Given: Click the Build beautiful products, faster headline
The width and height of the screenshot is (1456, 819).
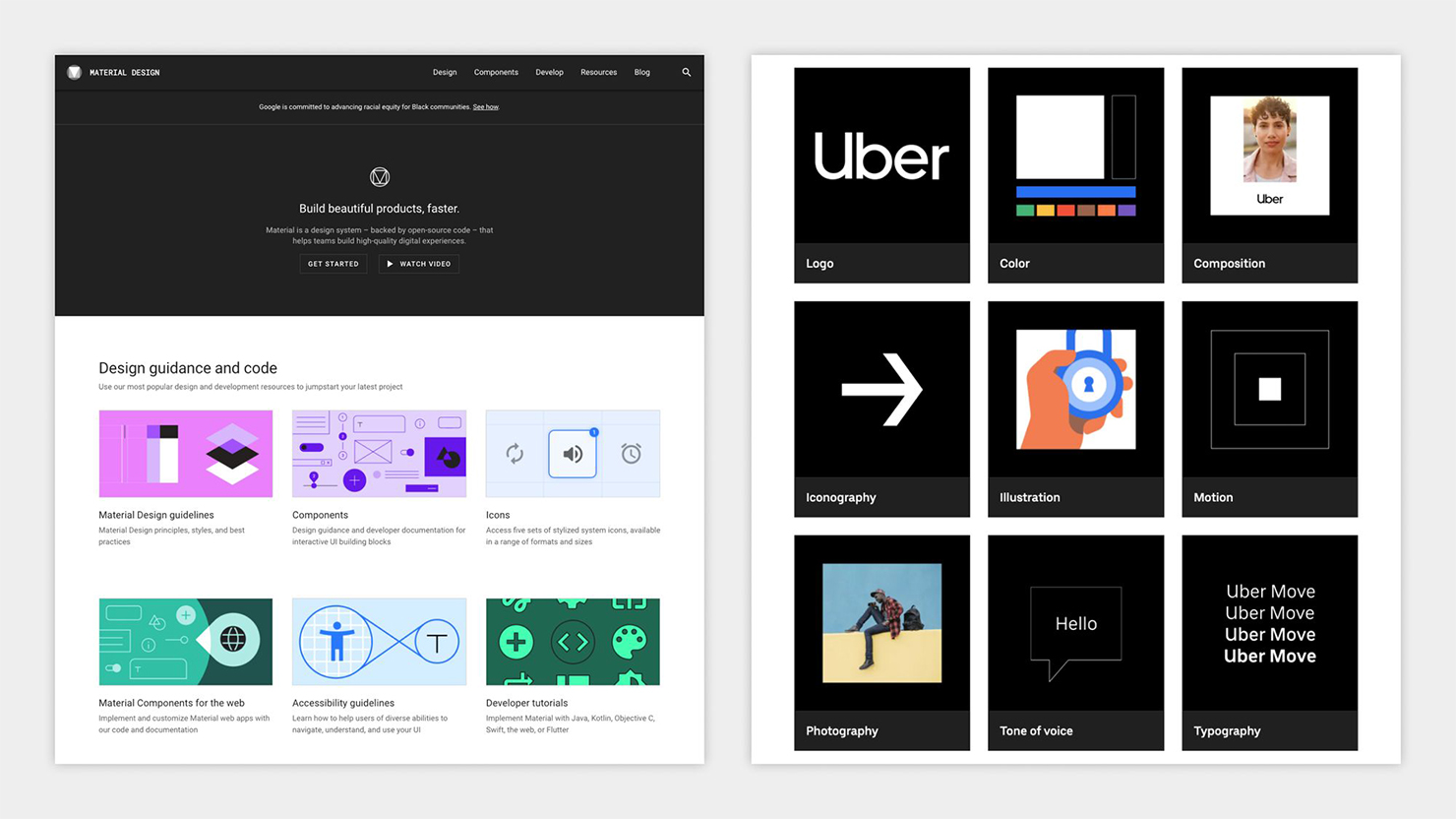Looking at the screenshot, I should [x=379, y=209].
